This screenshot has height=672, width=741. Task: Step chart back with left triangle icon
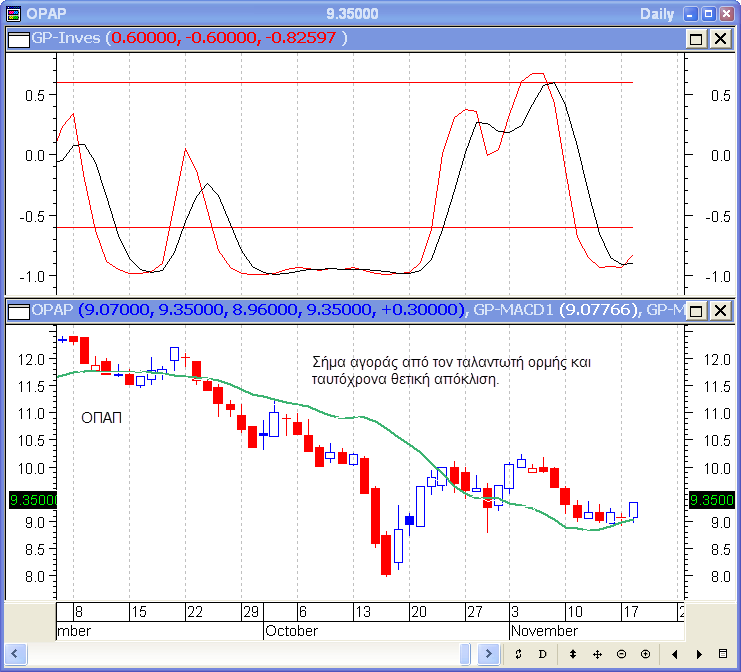point(673,654)
